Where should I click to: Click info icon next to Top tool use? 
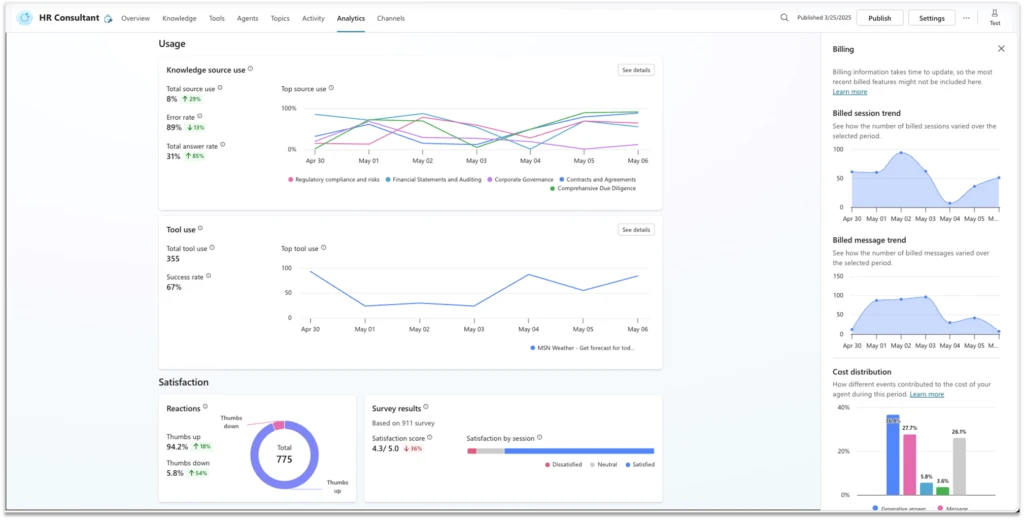[324, 248]
